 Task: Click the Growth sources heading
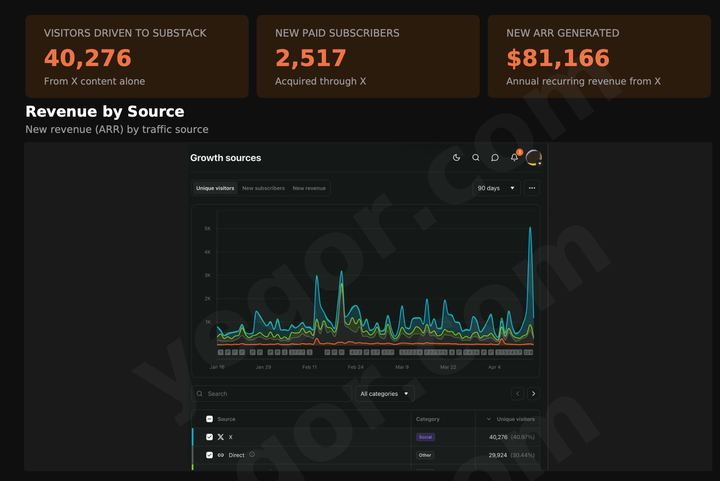tap(225, 158)
